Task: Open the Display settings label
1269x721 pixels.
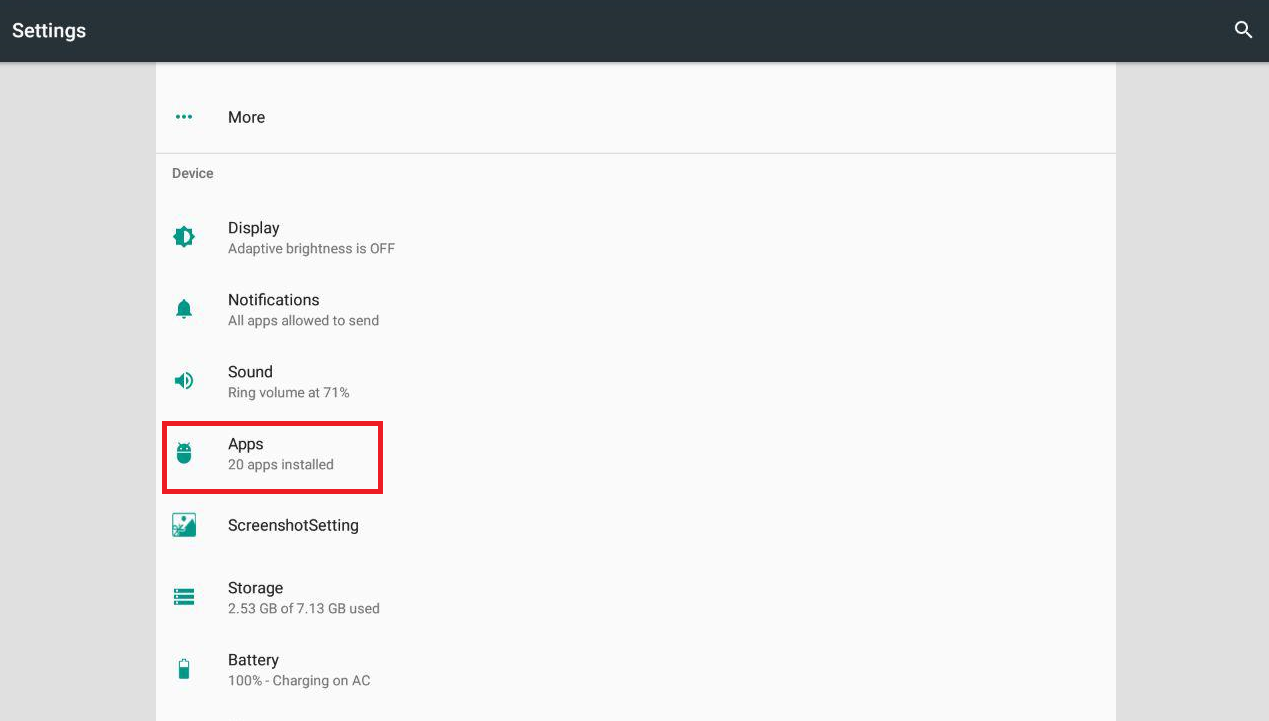Action: 253,228
